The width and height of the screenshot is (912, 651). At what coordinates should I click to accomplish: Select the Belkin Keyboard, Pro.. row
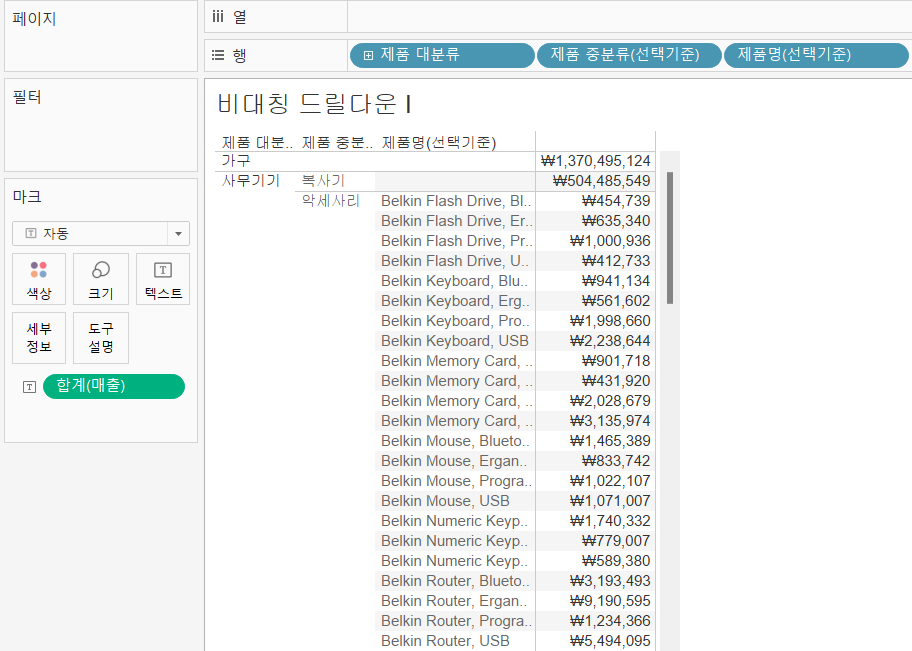pyautogui.click(x=455, y=321)
